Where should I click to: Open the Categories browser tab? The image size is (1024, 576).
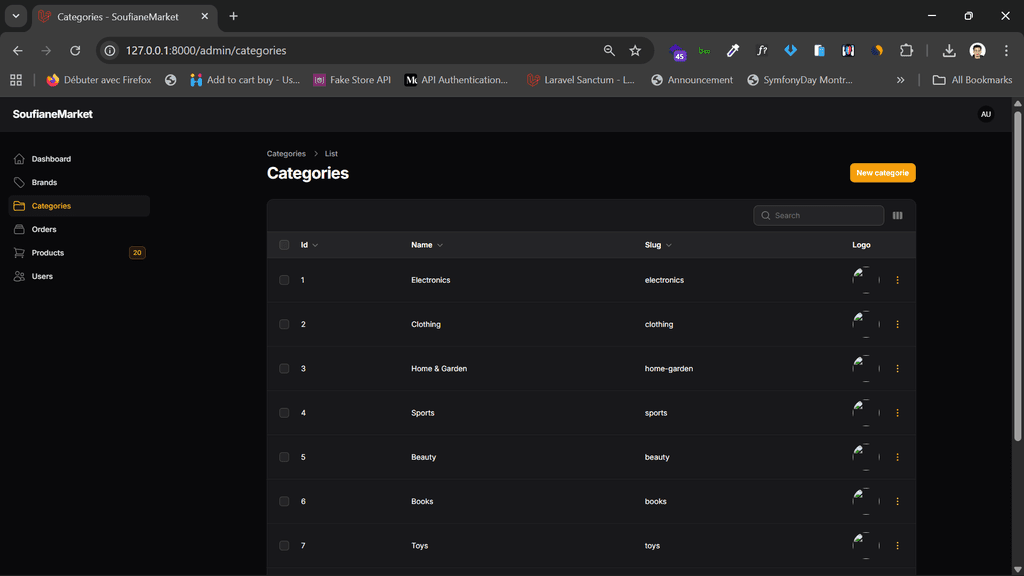point(117,16)
